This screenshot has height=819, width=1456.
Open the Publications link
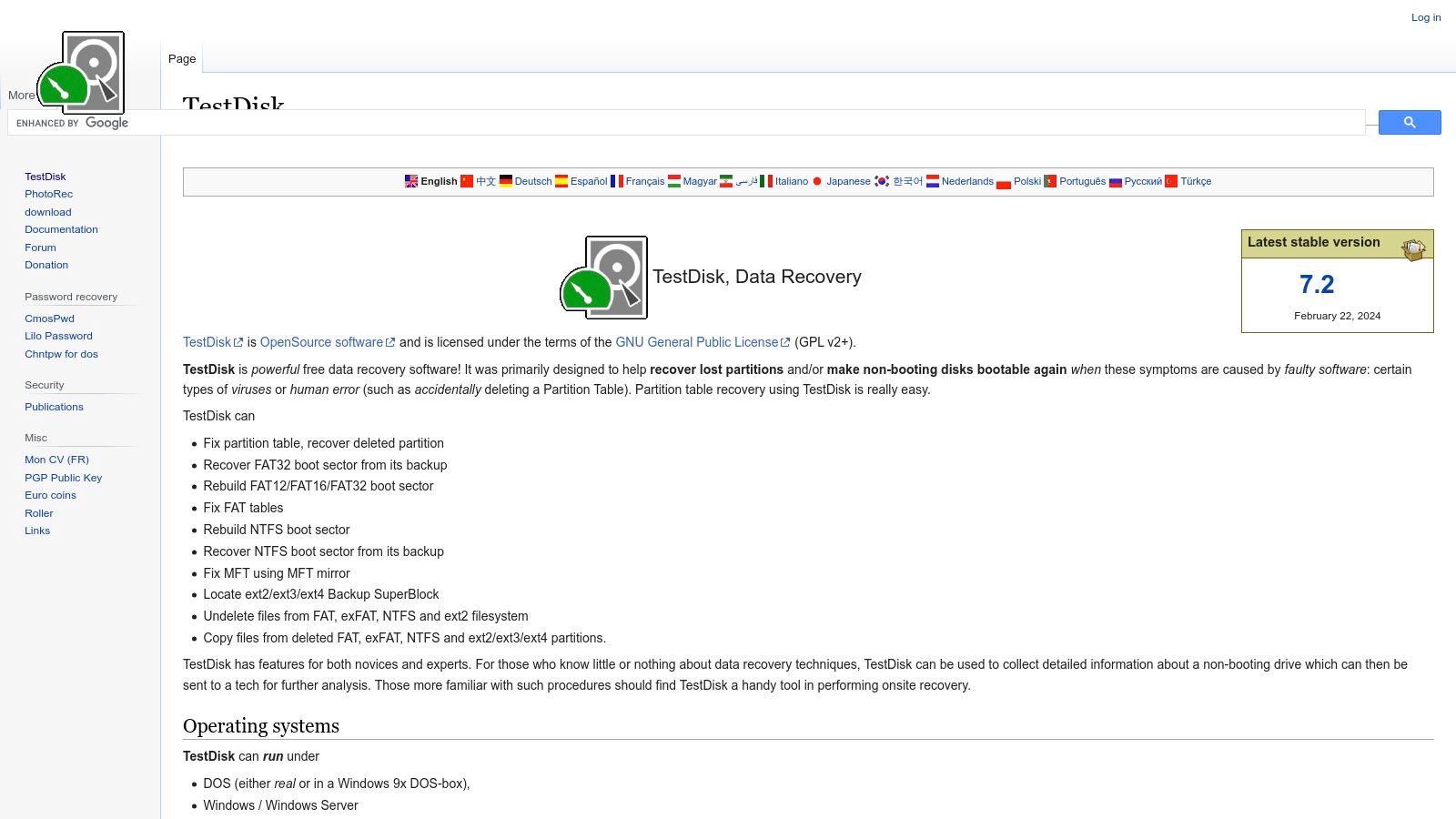tap(54, 407)
